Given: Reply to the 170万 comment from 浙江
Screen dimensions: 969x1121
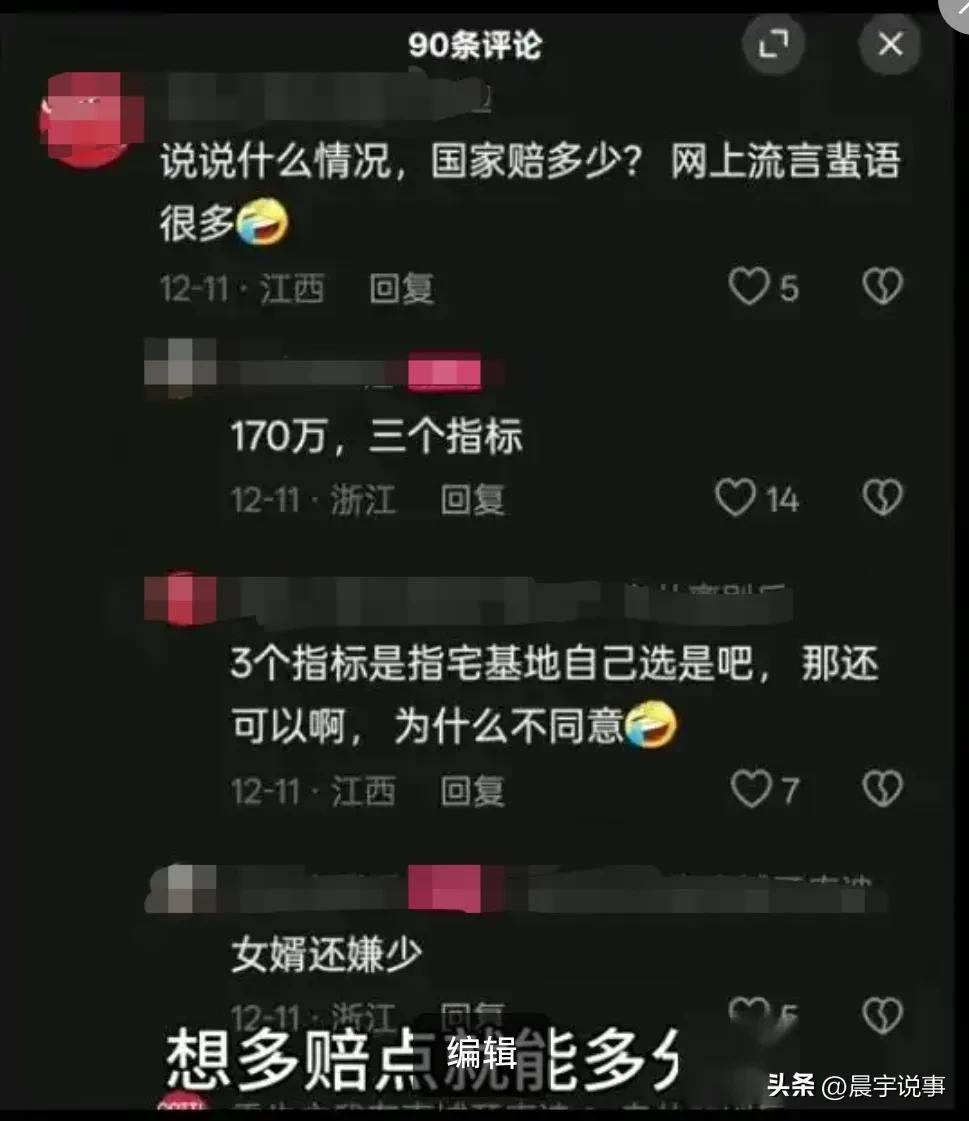Looking at the screenshot, I should click(473, 499).
